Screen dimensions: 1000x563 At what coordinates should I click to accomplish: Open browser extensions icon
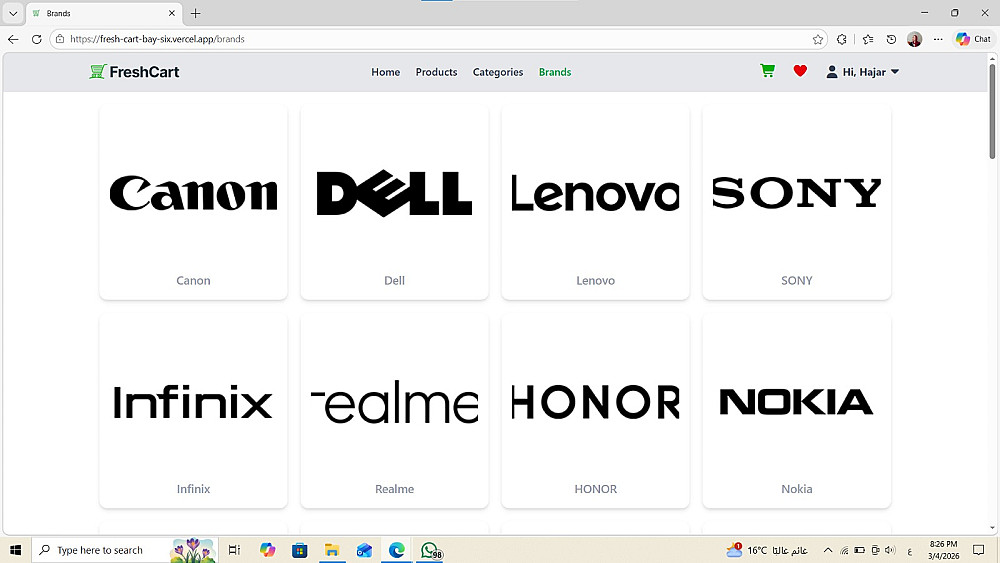point(842,40)
